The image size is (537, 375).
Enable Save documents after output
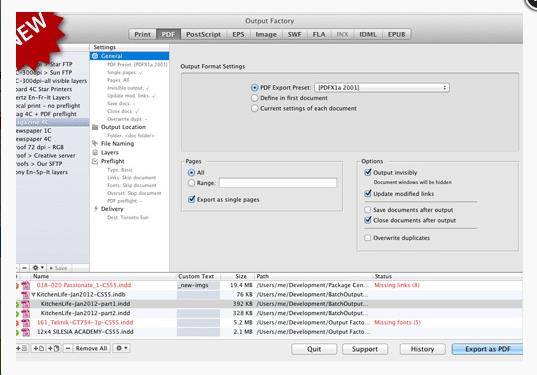[368, 210]
